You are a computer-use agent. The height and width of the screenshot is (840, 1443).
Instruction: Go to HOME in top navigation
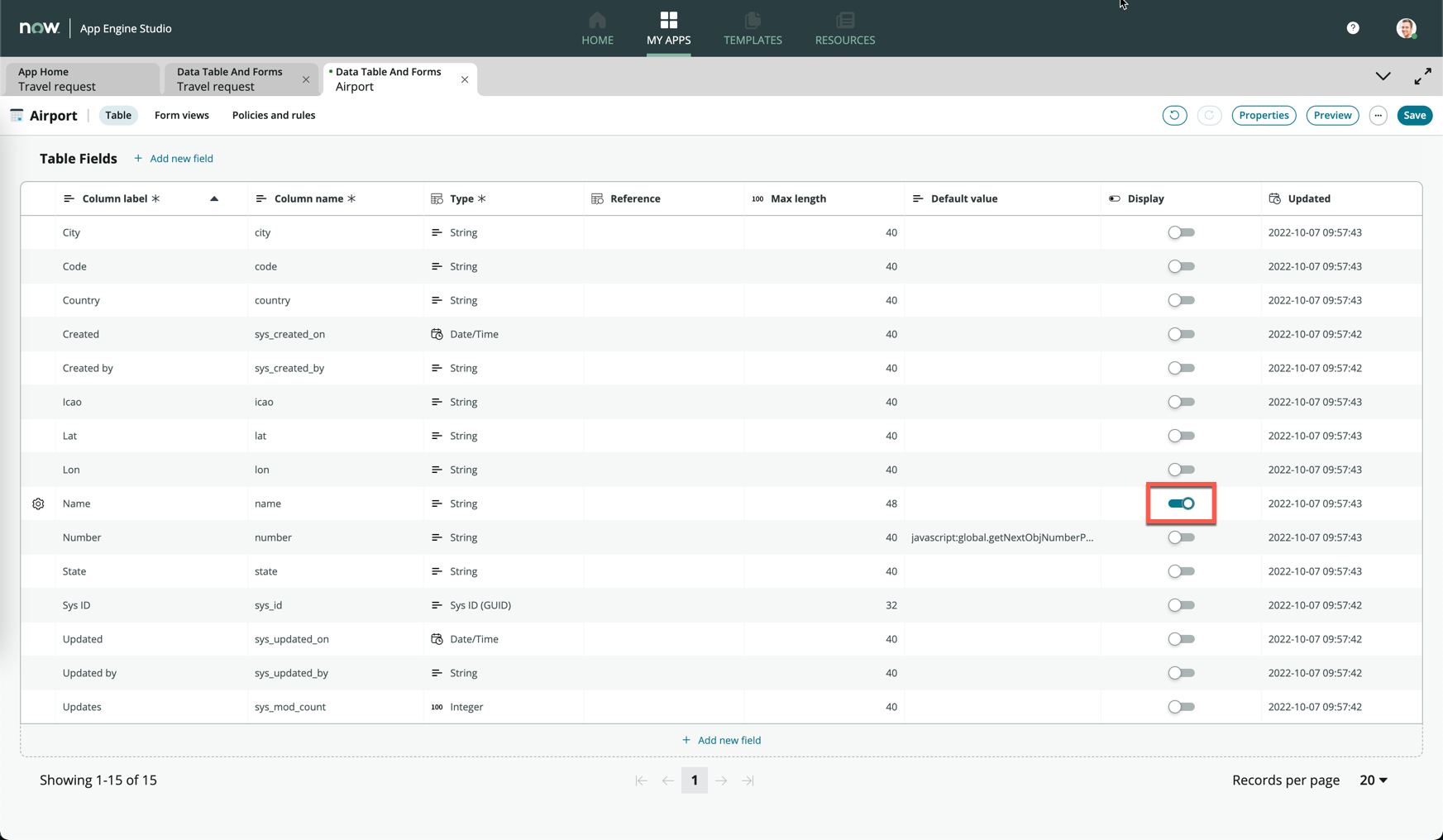pos(597,29)
